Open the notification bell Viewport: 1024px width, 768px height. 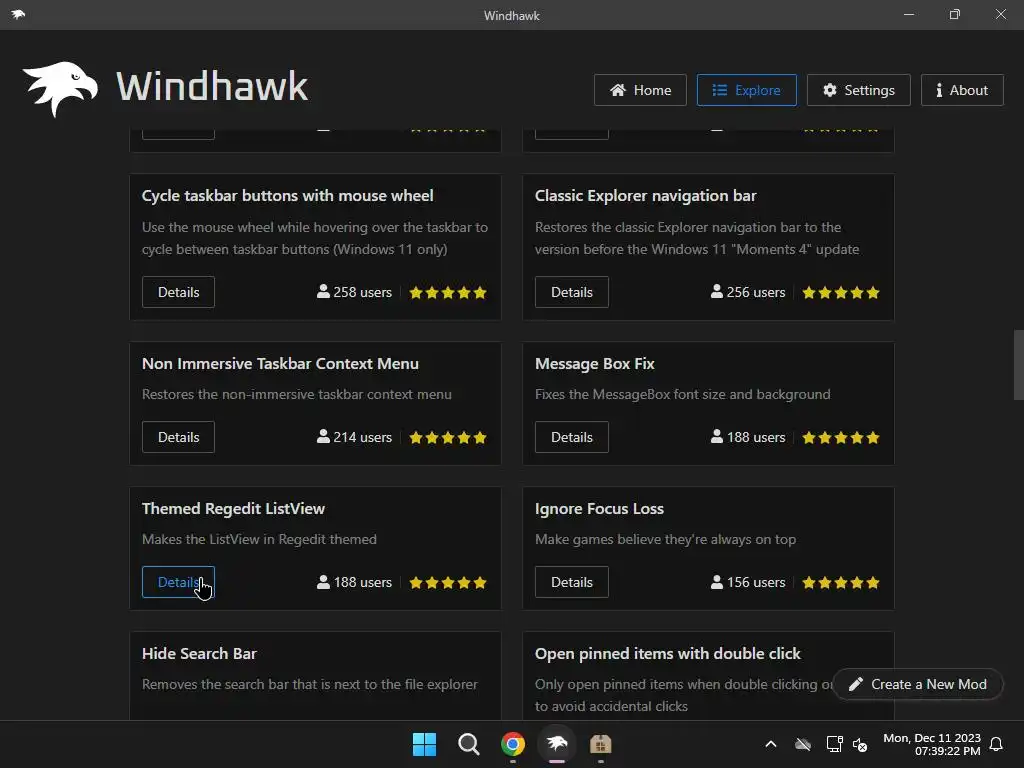coord(996,744)
